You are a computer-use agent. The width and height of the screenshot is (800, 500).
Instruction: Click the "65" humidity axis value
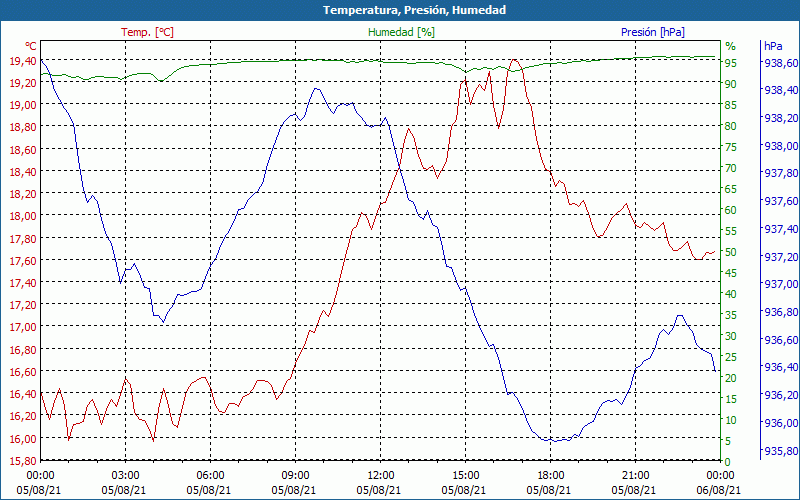pyautogui.click(x=731, y=189)
